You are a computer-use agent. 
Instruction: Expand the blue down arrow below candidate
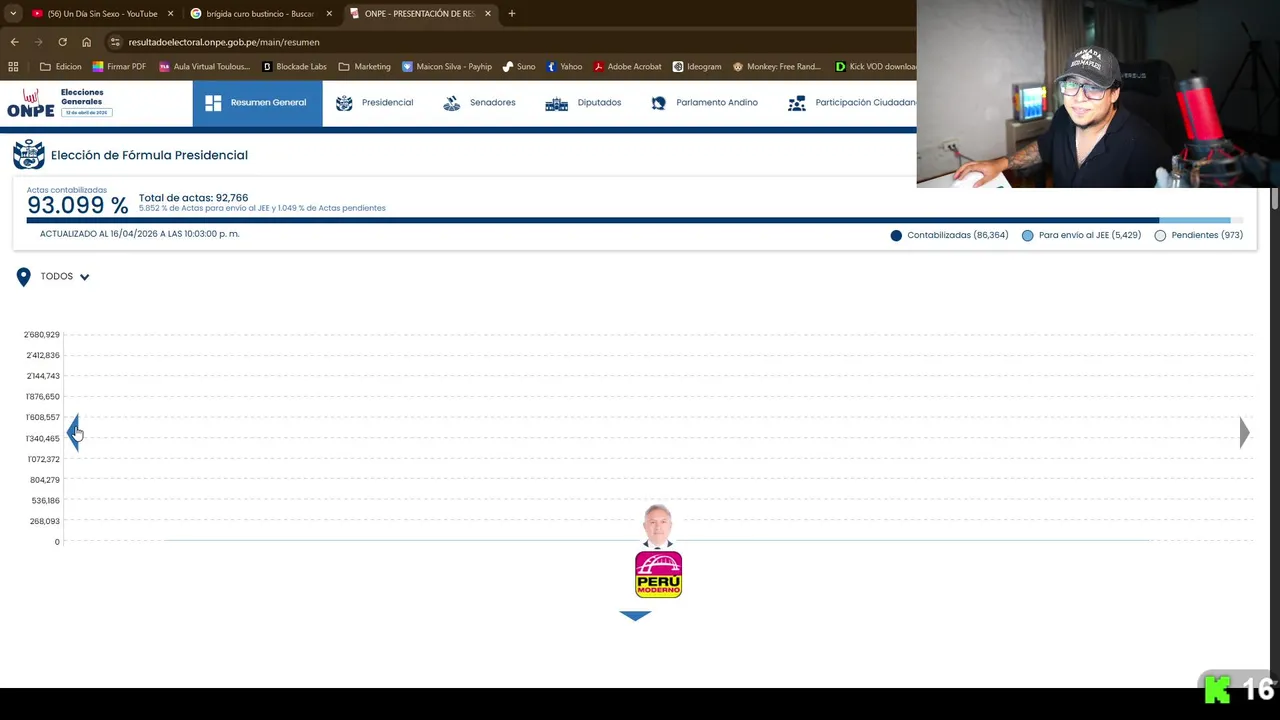(635, 616)
